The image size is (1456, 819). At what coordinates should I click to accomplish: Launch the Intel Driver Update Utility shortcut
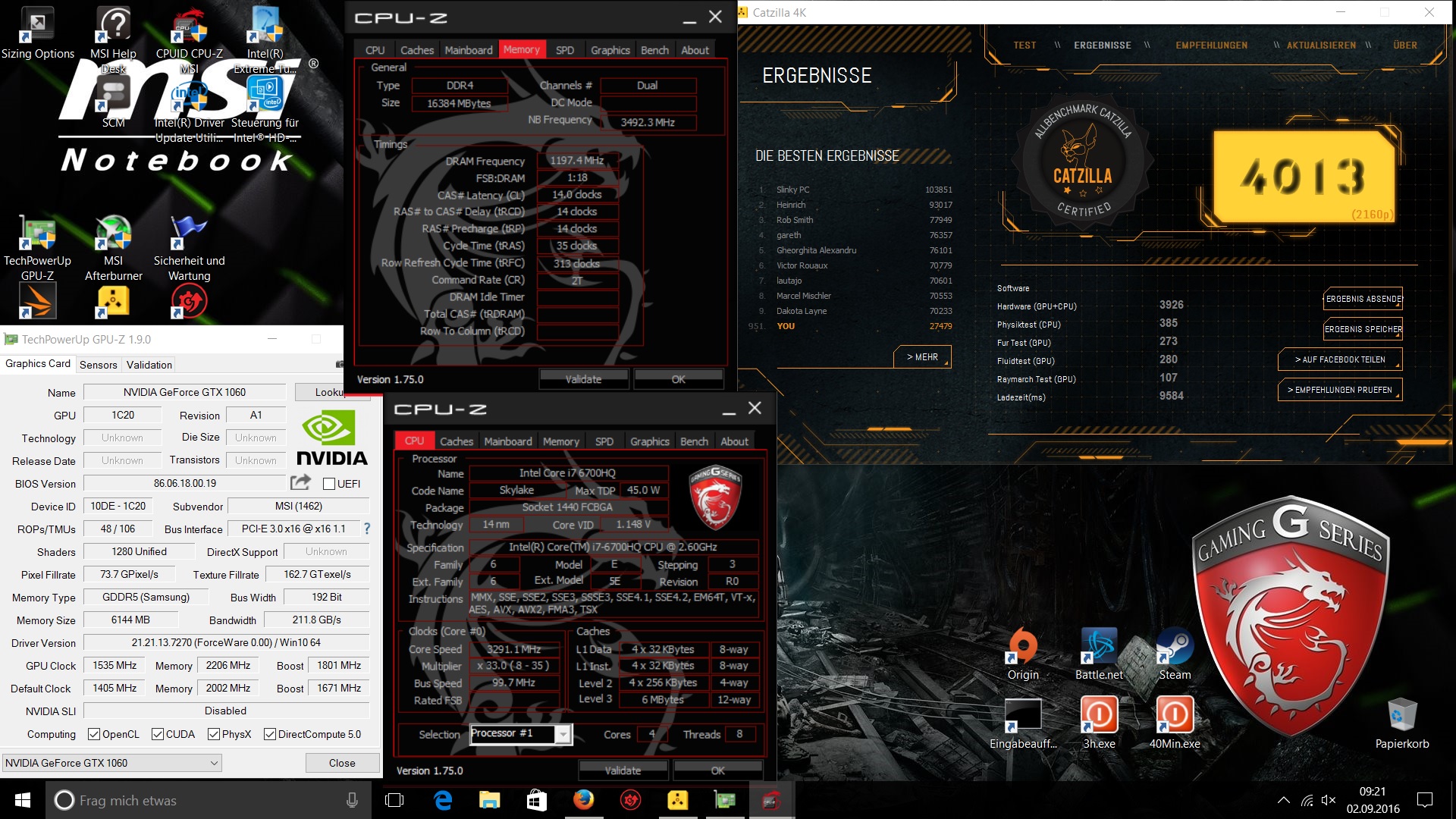(189, 110)
